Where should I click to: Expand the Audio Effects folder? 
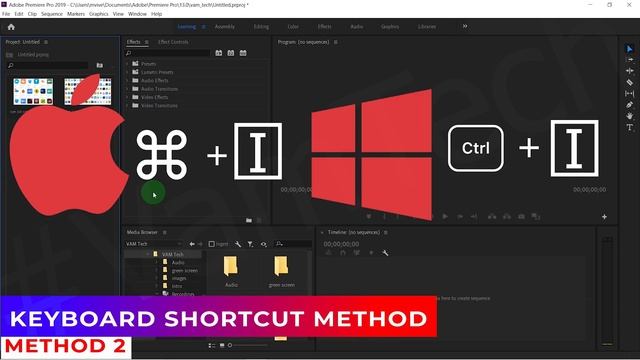tap(127, 80)
